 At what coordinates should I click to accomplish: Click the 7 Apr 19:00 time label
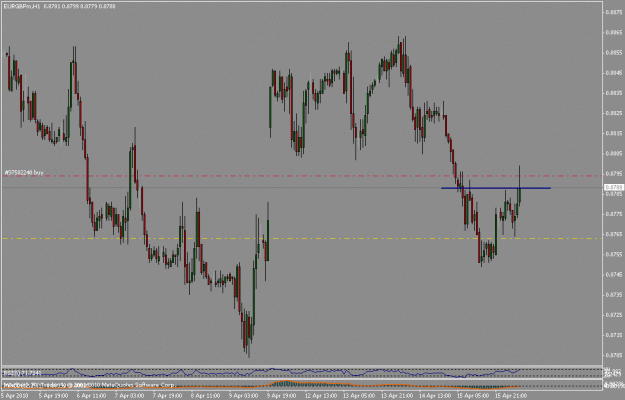coord(168,396)
